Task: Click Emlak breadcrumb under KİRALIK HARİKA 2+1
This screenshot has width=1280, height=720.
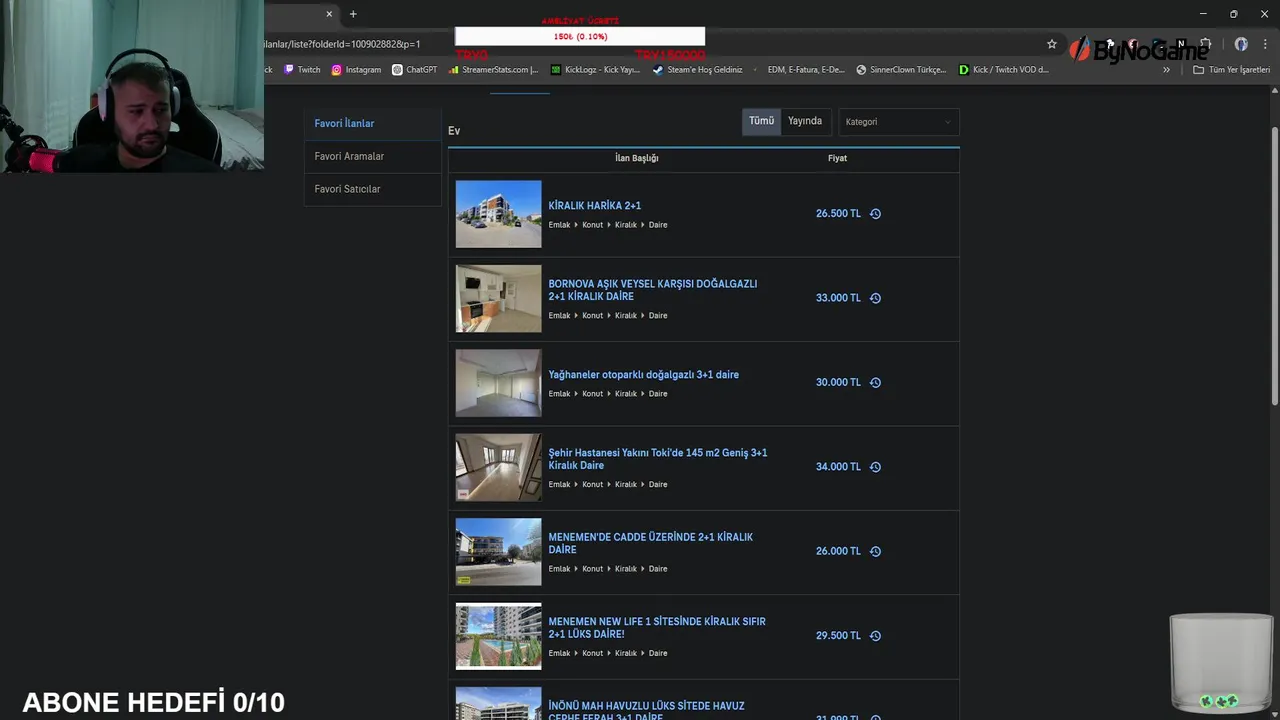Action: click(559, 225)
